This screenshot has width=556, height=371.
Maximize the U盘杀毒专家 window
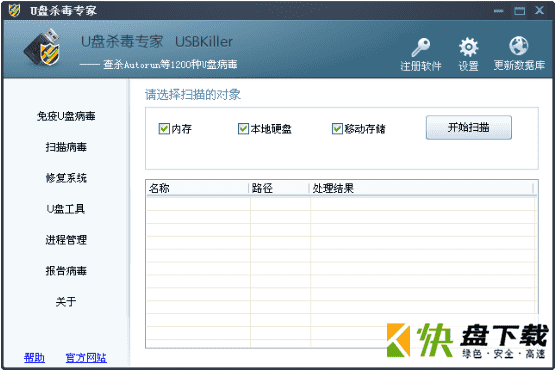[x=519, y=11]
